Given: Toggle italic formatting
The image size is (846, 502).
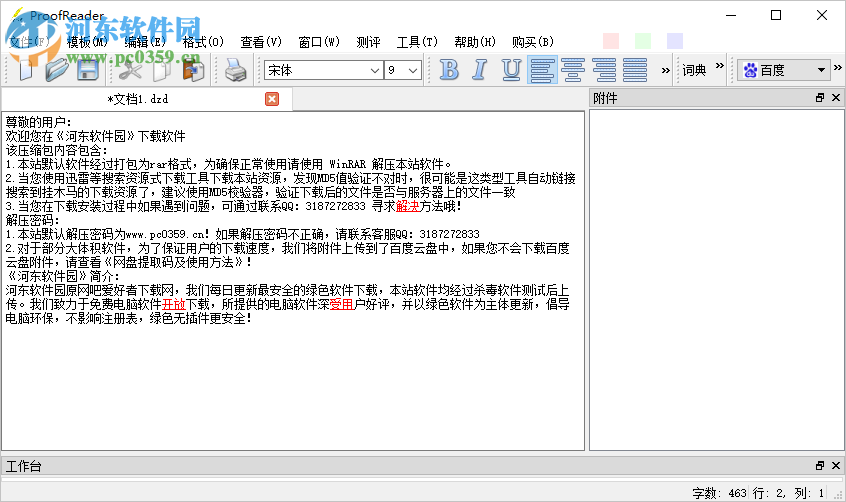Looking at the screenshot, I should point(480,70).
